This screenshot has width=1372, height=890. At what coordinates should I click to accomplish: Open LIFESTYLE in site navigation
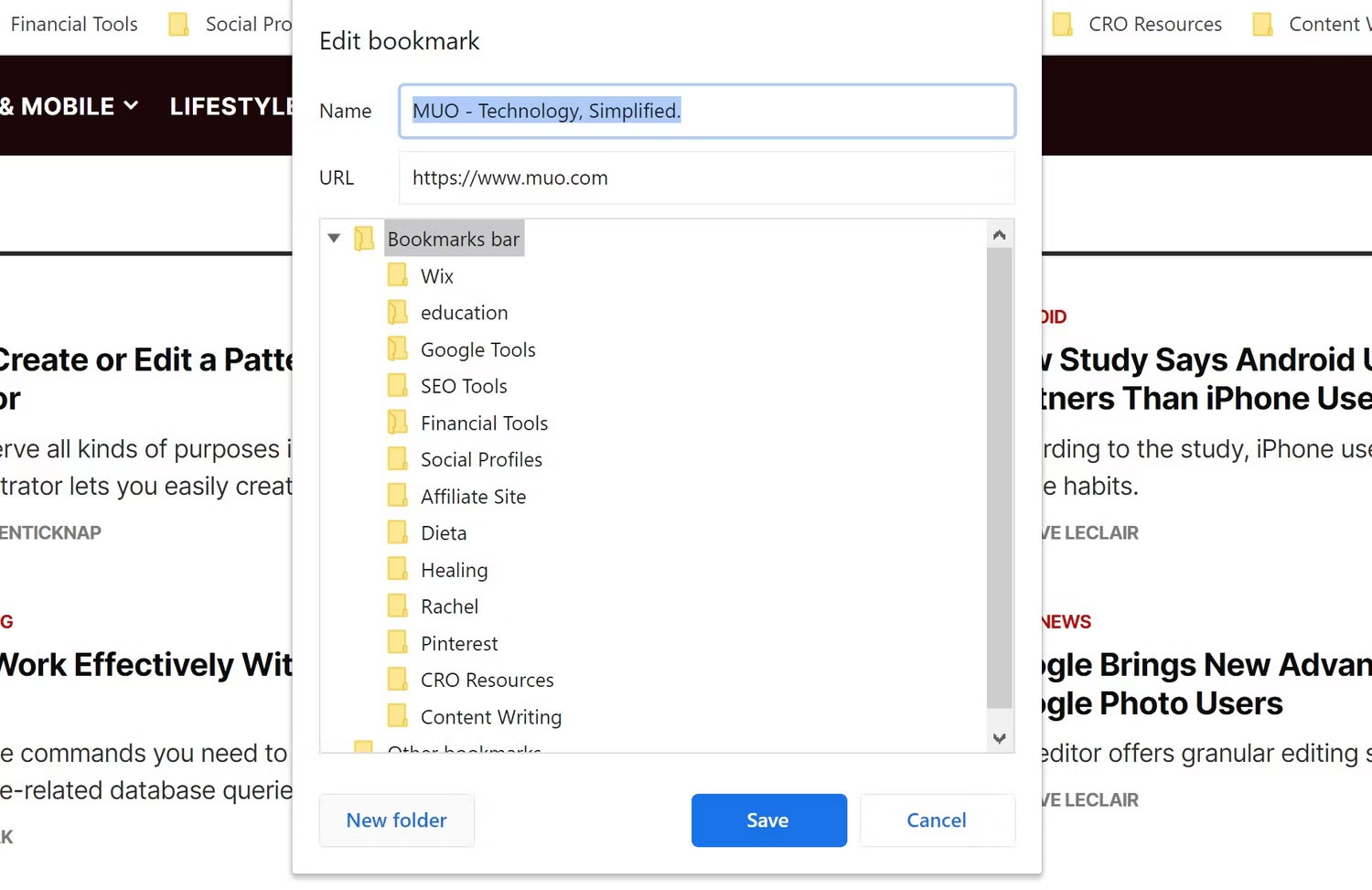(x=230, y=106)
